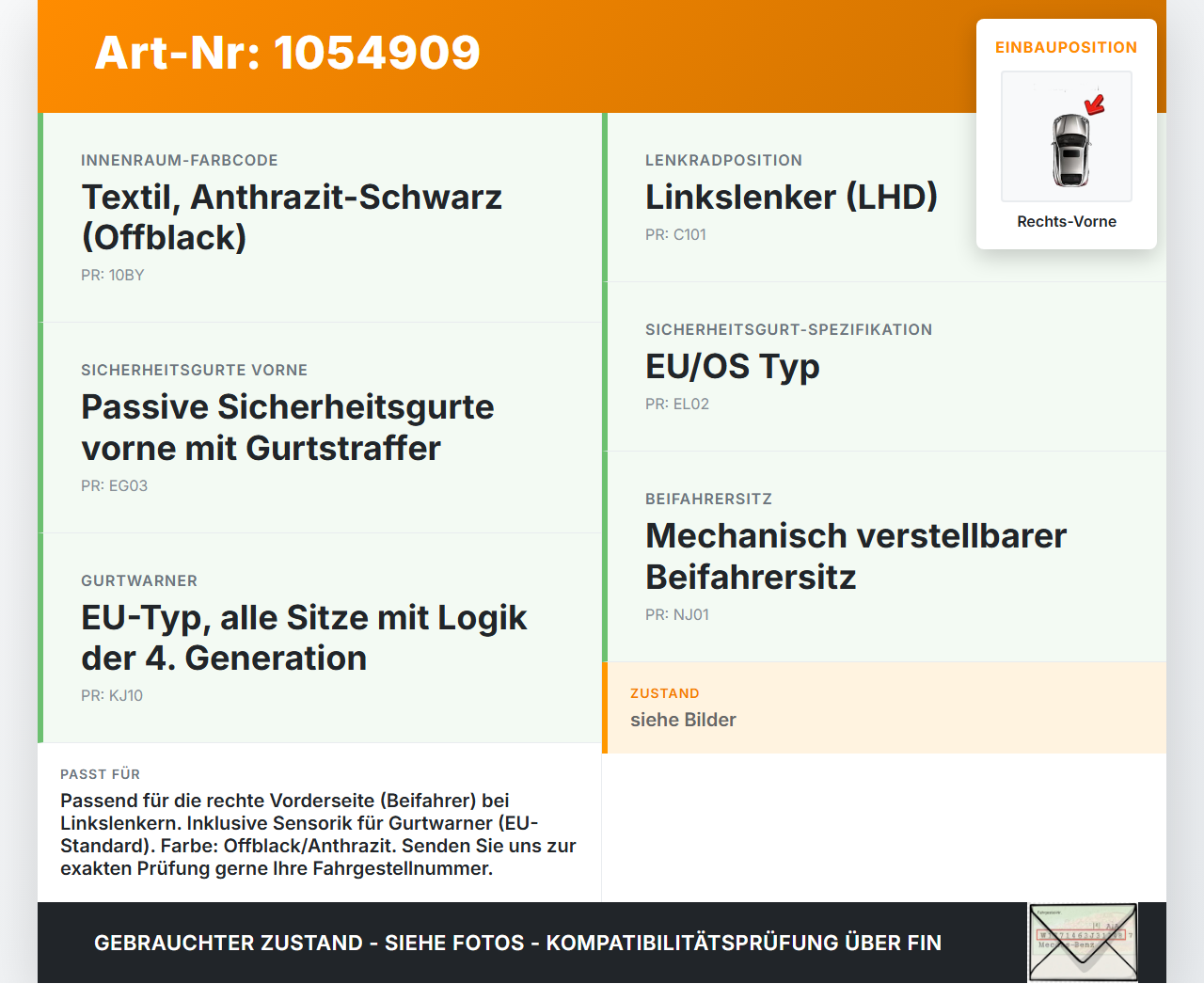Select the Art-Nr: 1054909 heading
Image resolution: width=1204 pixels, height=984 pixels.
[x=288, y=53]
